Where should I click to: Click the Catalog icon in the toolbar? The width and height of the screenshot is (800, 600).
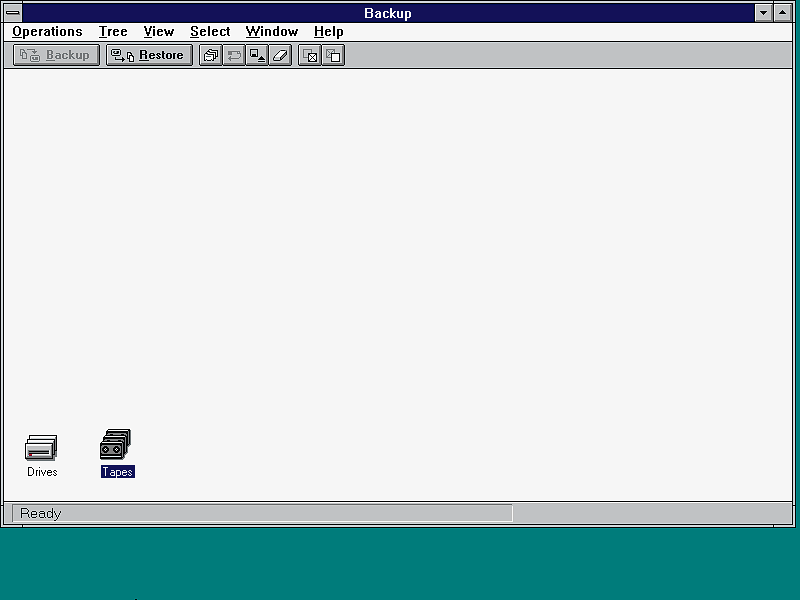click(x=210, y=55)
